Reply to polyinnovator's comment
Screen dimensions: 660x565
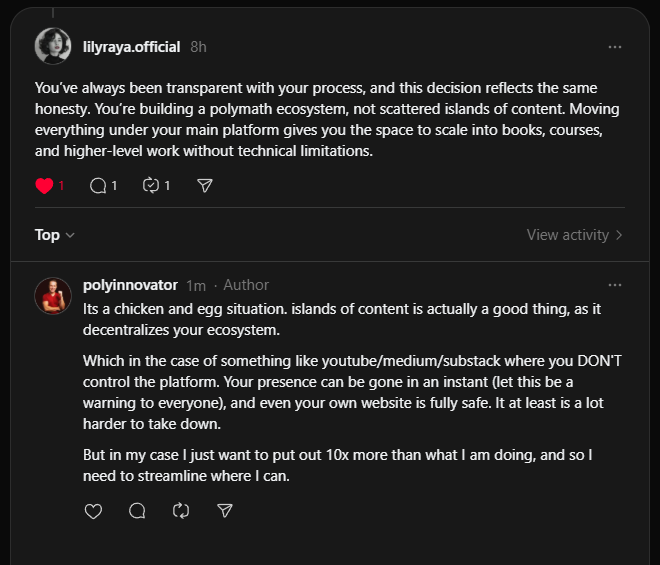point(137,510)
